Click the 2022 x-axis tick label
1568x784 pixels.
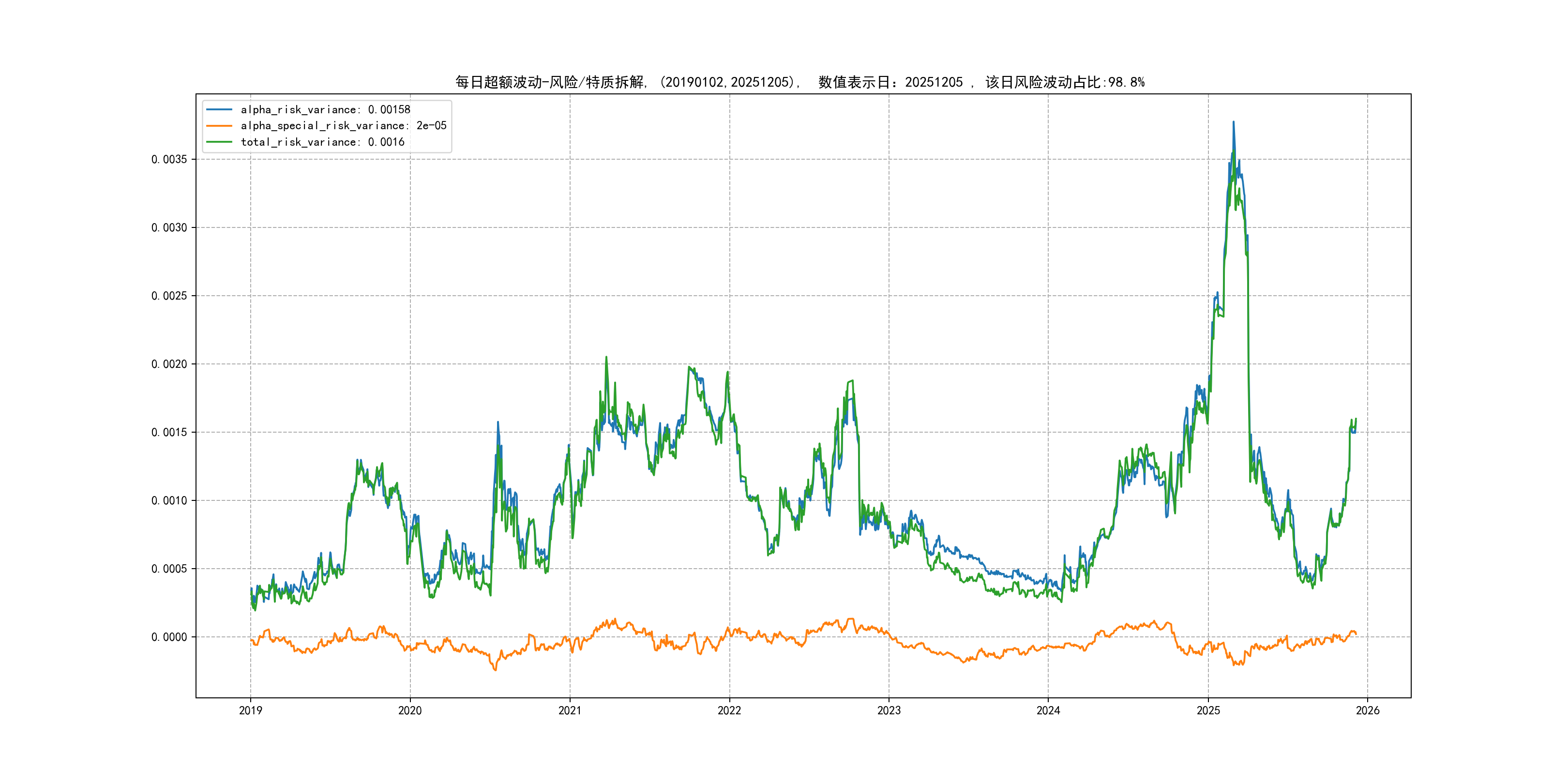pyautogui.click(x=729, y=710)
